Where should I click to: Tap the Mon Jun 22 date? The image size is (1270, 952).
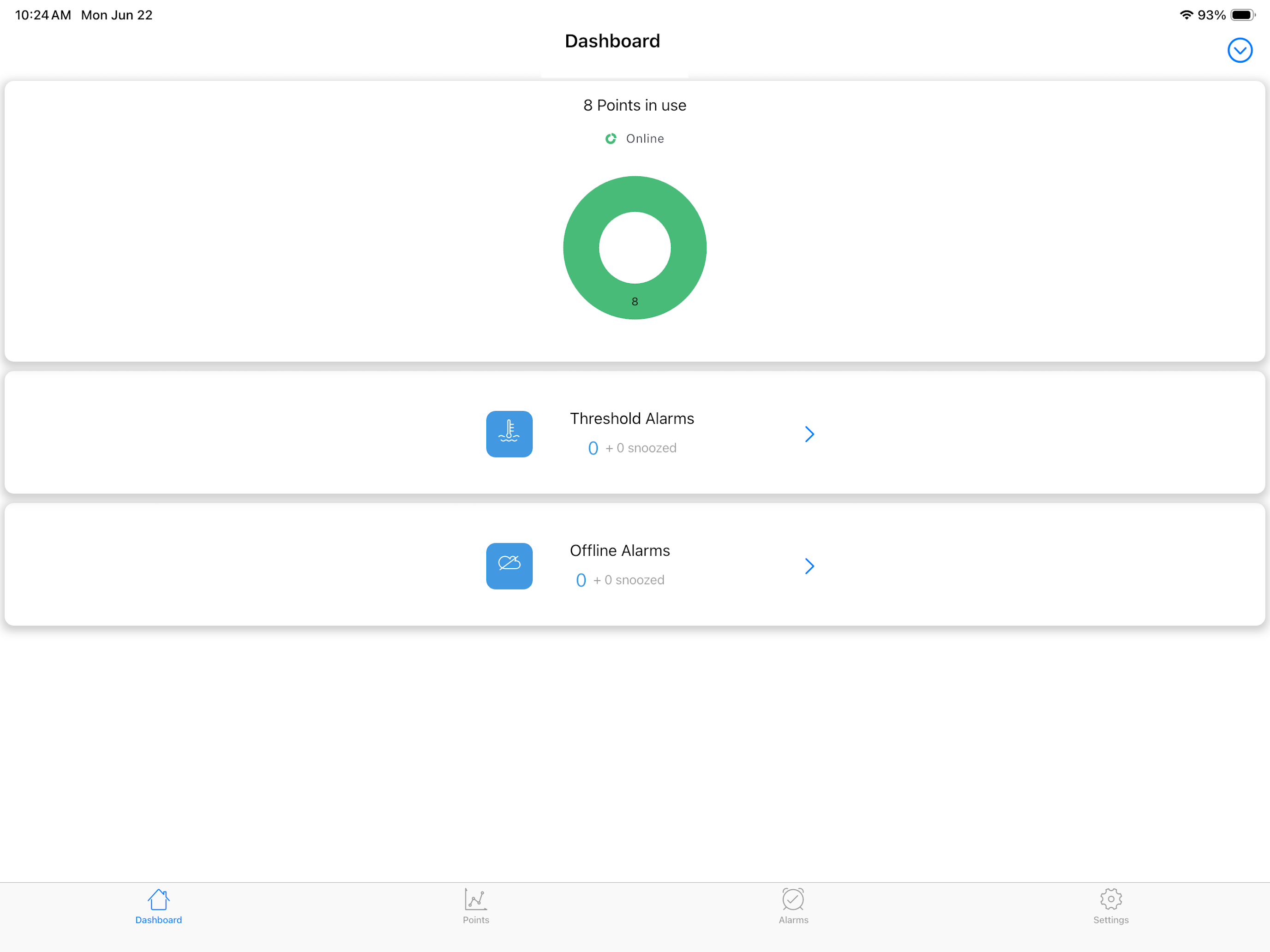(x=117, y=15)
